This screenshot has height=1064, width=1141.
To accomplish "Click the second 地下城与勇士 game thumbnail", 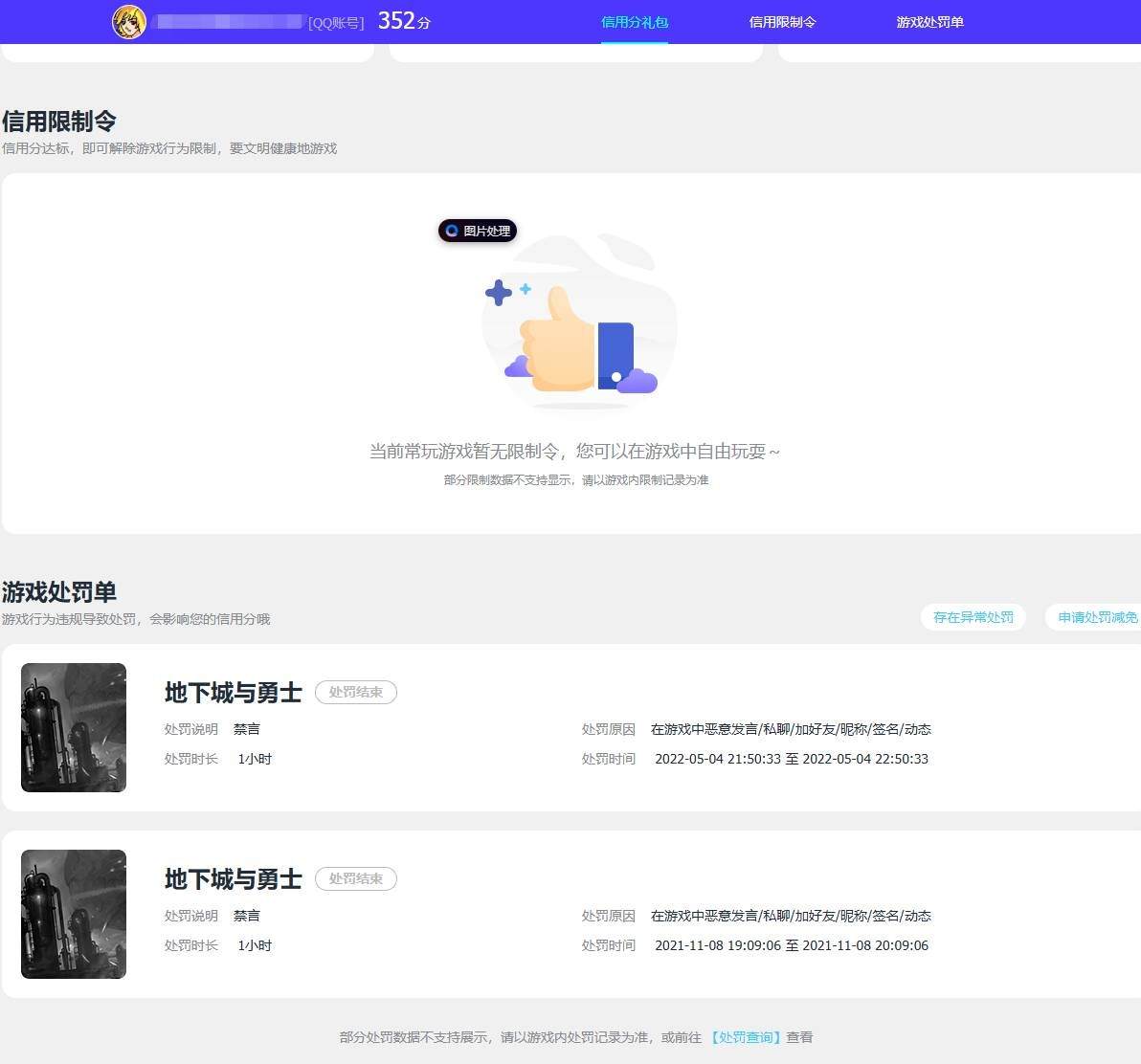I will point(74,914).
